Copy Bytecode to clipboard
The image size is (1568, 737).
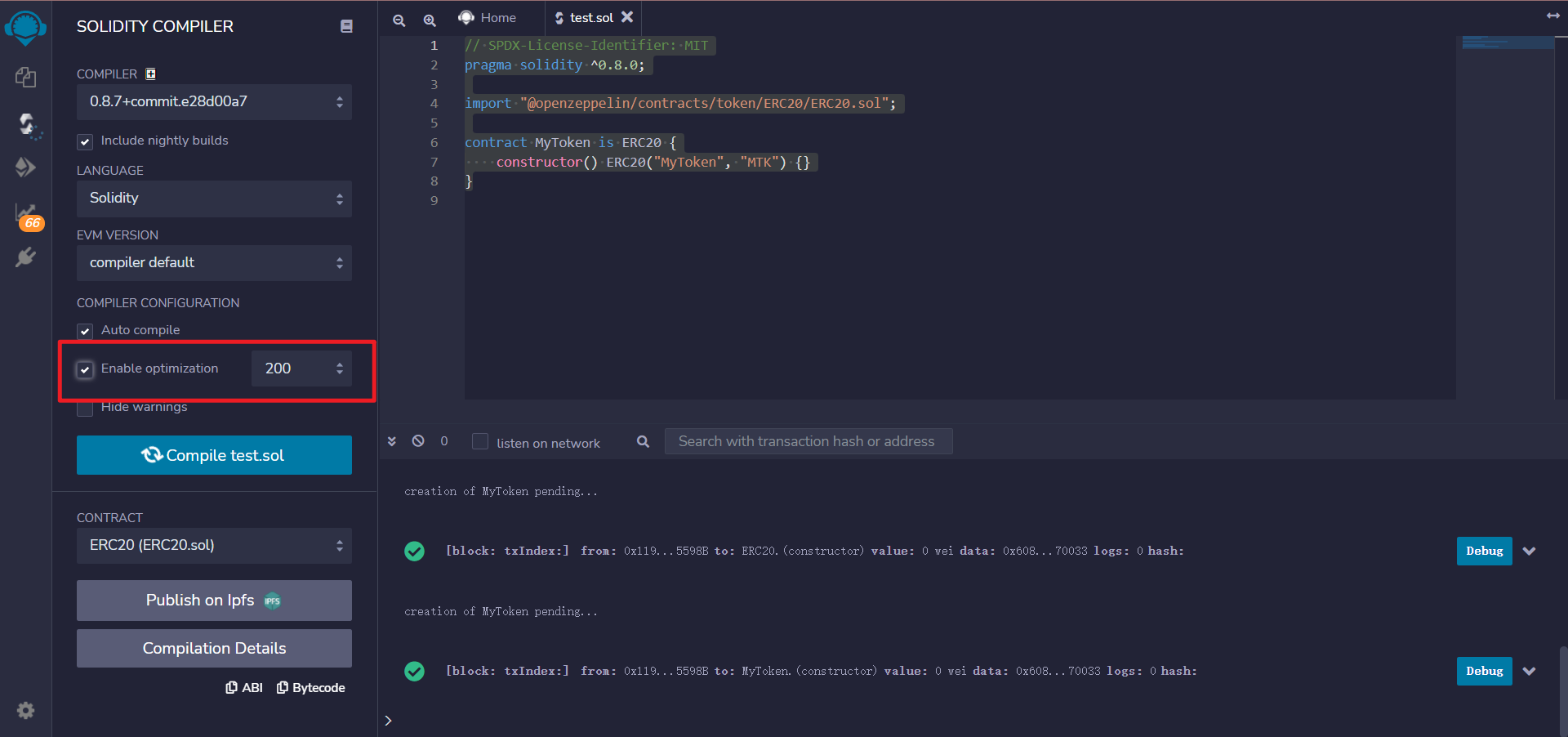point(310,688)
